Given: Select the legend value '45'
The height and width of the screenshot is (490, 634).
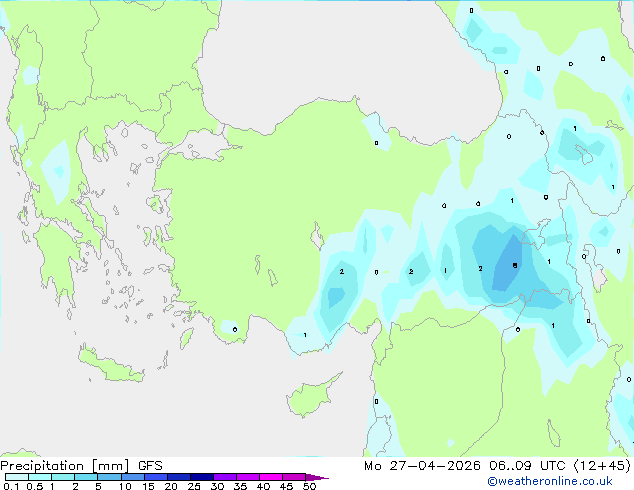Looking at the screenshot, I should pyautogui.click(x=286, y=486).
